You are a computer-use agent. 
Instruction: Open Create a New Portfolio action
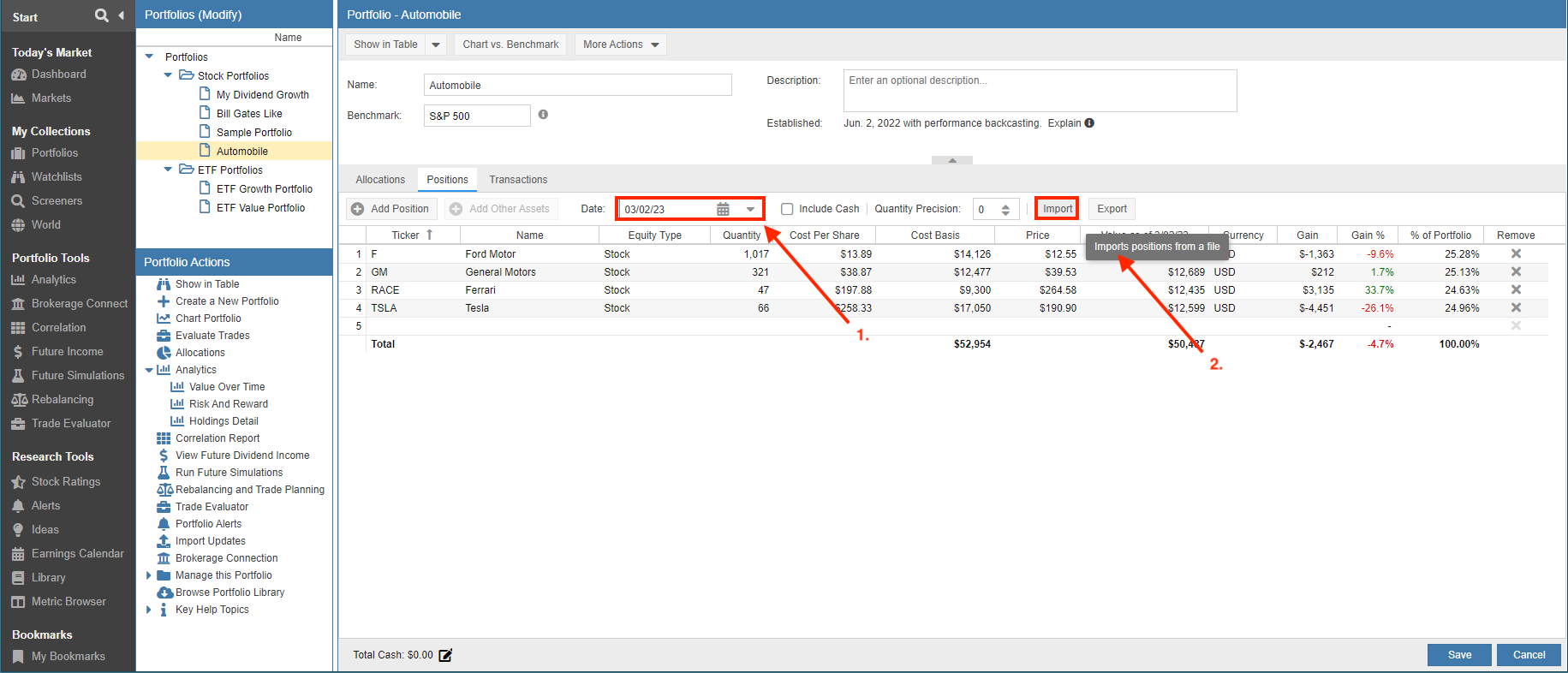pyautogui.click(x=227, y=301)
